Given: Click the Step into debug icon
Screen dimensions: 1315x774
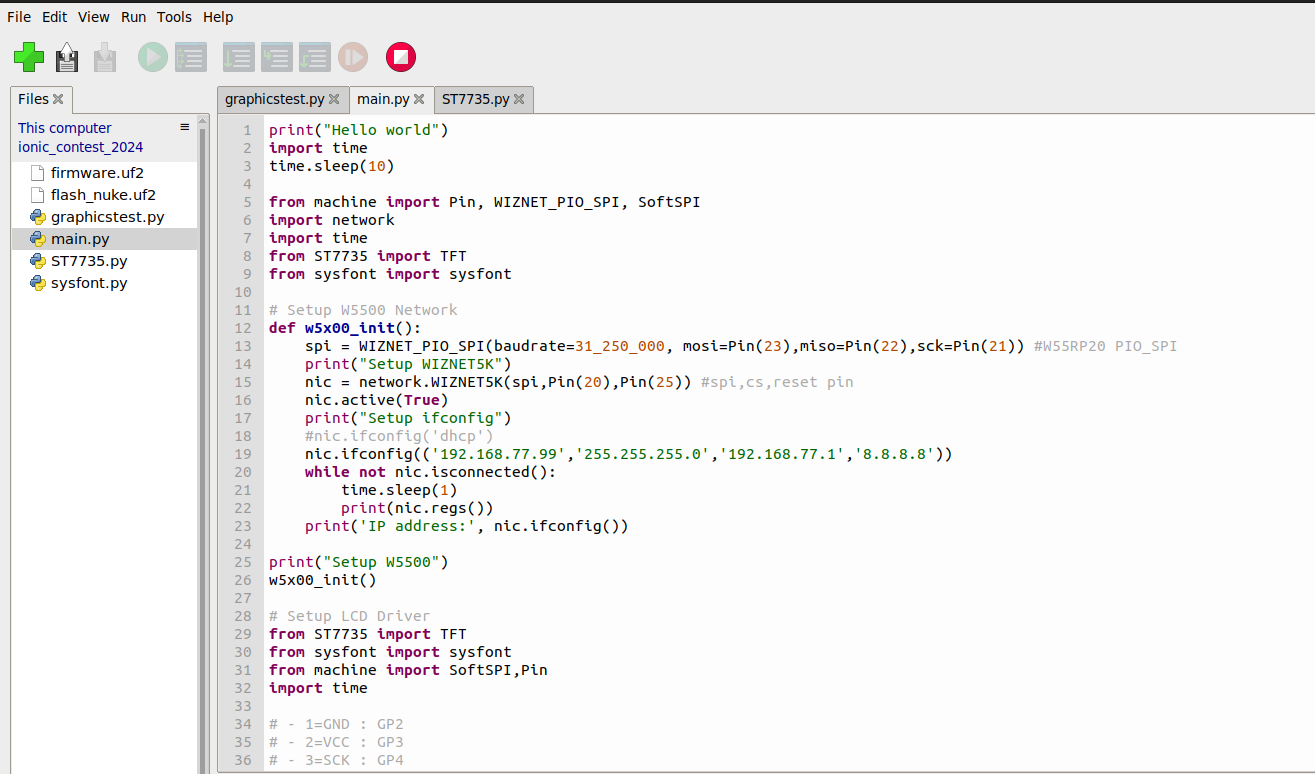Looking at the screenshot, I should tap(276, 57).
